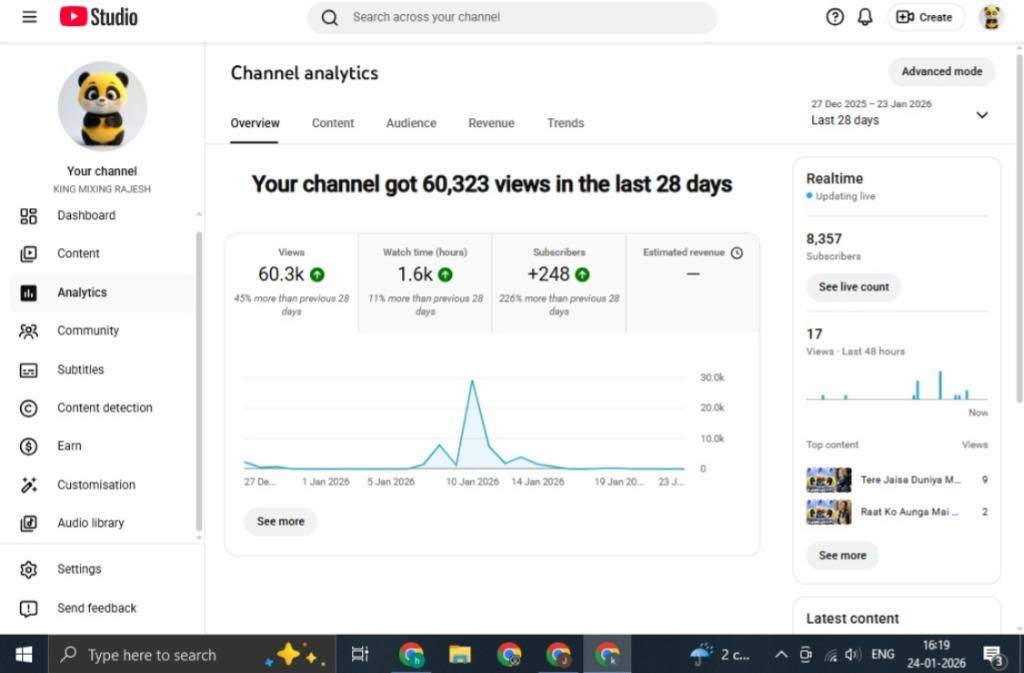1024x673 pixels.
Task: Open the Subtitles sidebar icon
Action: [x=29, y=370]
